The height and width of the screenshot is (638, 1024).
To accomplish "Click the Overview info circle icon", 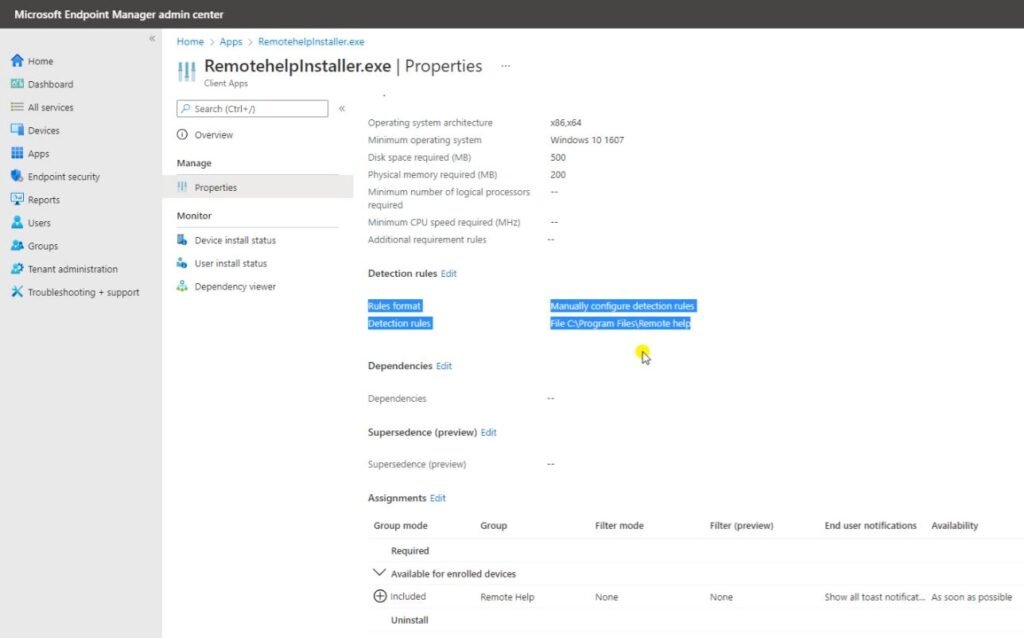I will [182, 135].
